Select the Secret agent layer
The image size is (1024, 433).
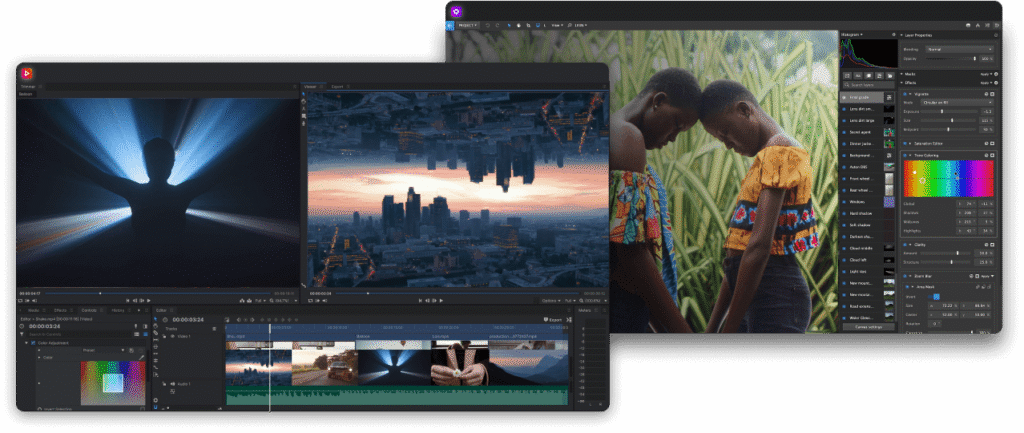867,132
